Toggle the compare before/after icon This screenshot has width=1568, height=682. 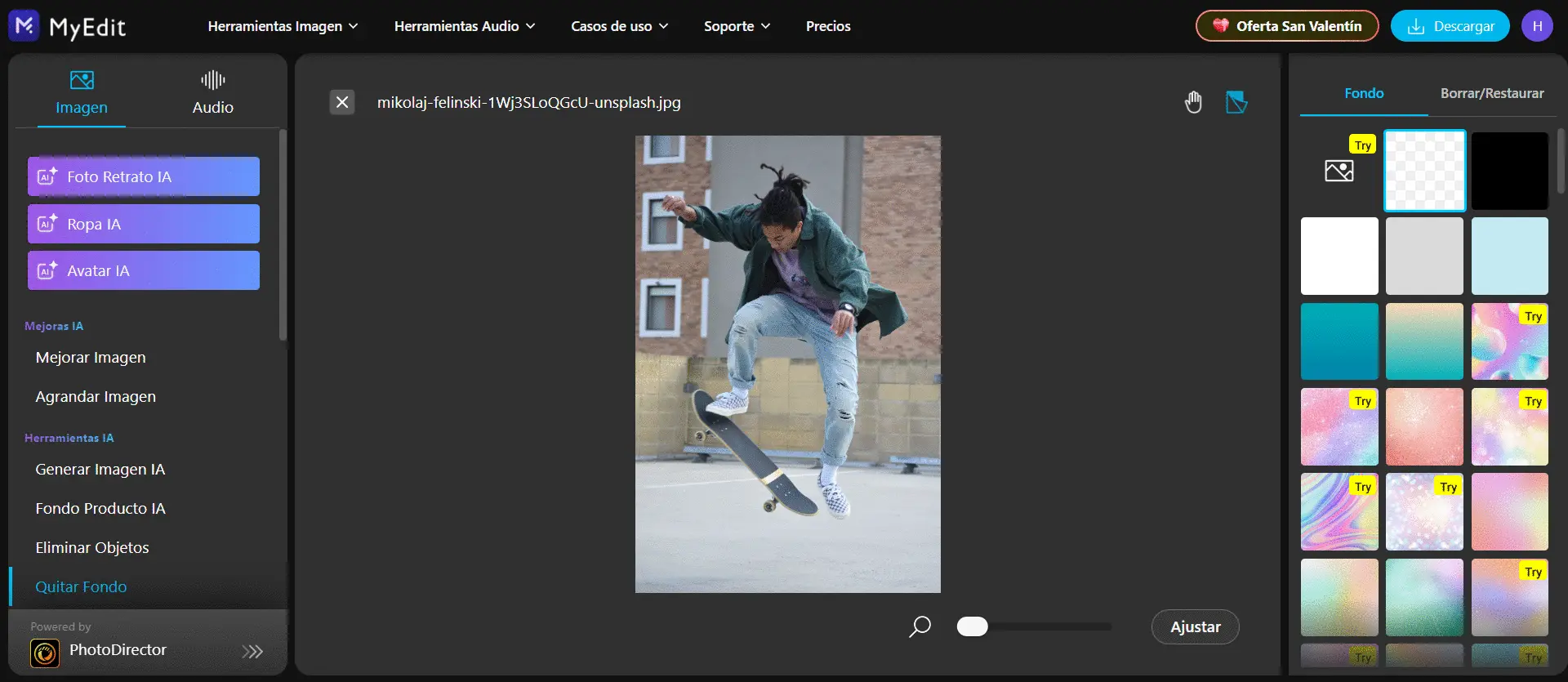[x=1236, y=102]
